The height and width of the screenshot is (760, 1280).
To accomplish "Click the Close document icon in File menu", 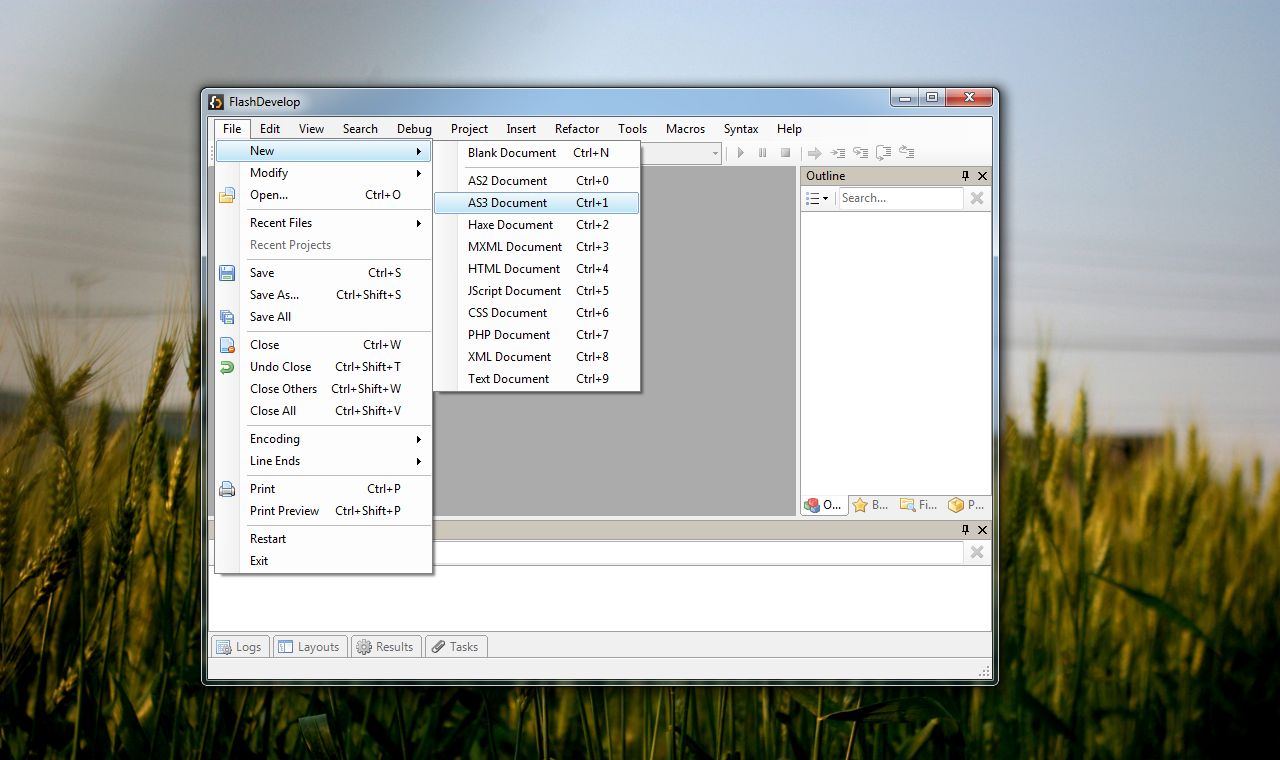I will coord(227,345).
